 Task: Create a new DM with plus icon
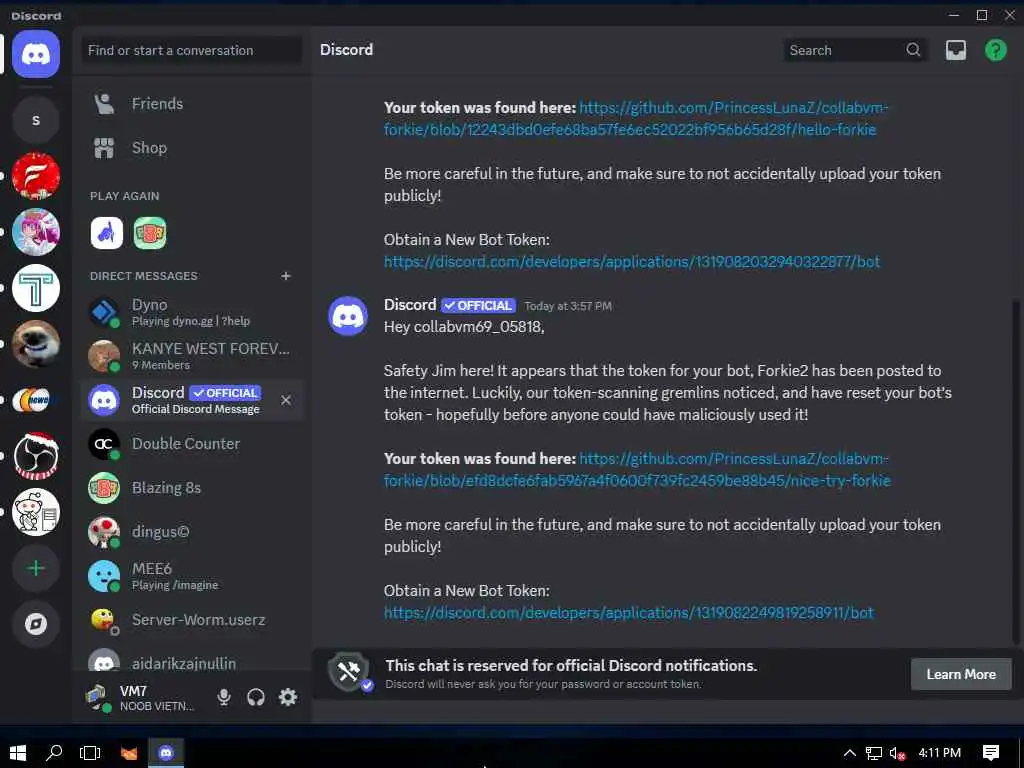pos(286,276)
